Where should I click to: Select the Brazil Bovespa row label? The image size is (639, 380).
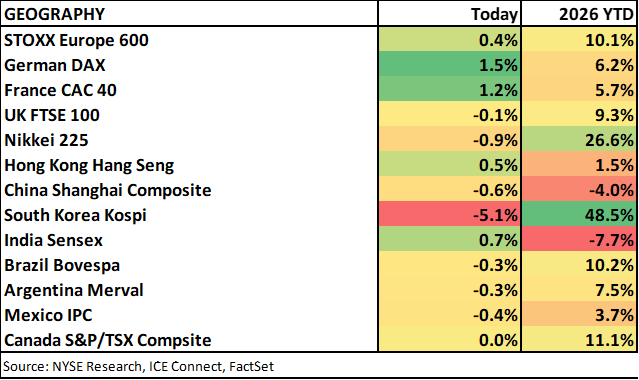(x=62, y=265)
